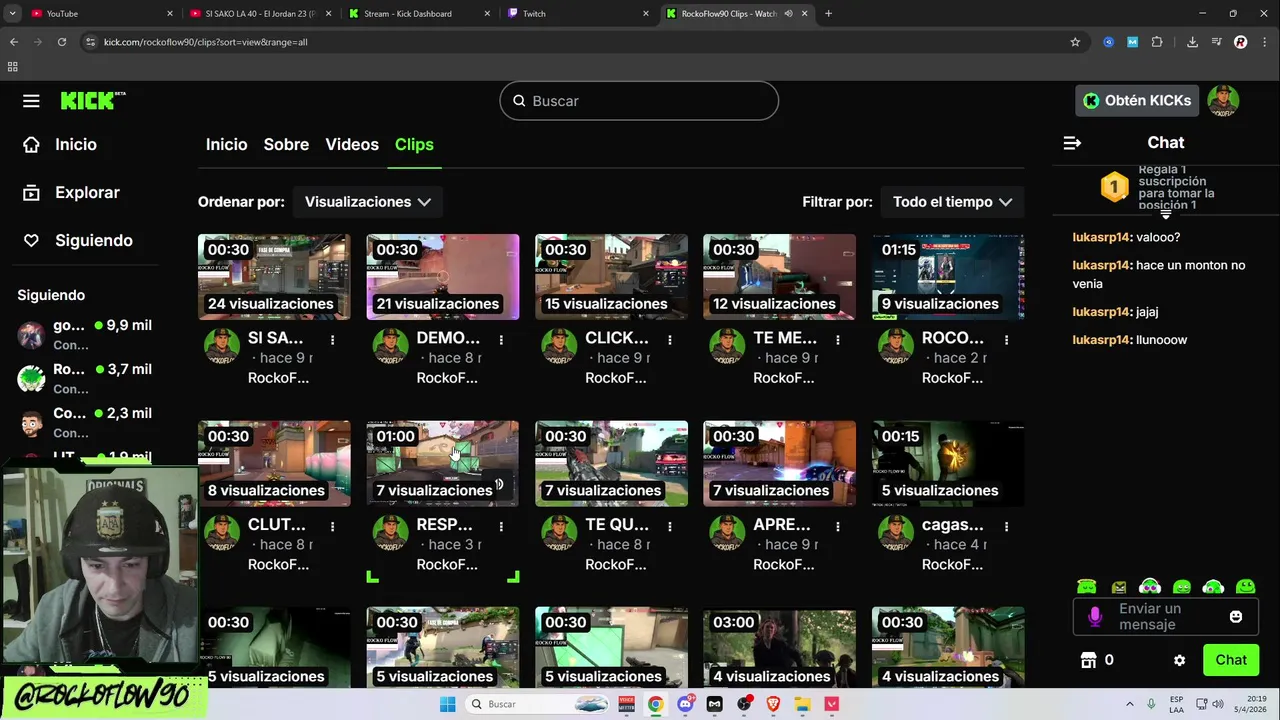Viewport: 1280px width, 720px height.
Task: Open the Visualizaciones sort dropdown
Action: (368, 202)
